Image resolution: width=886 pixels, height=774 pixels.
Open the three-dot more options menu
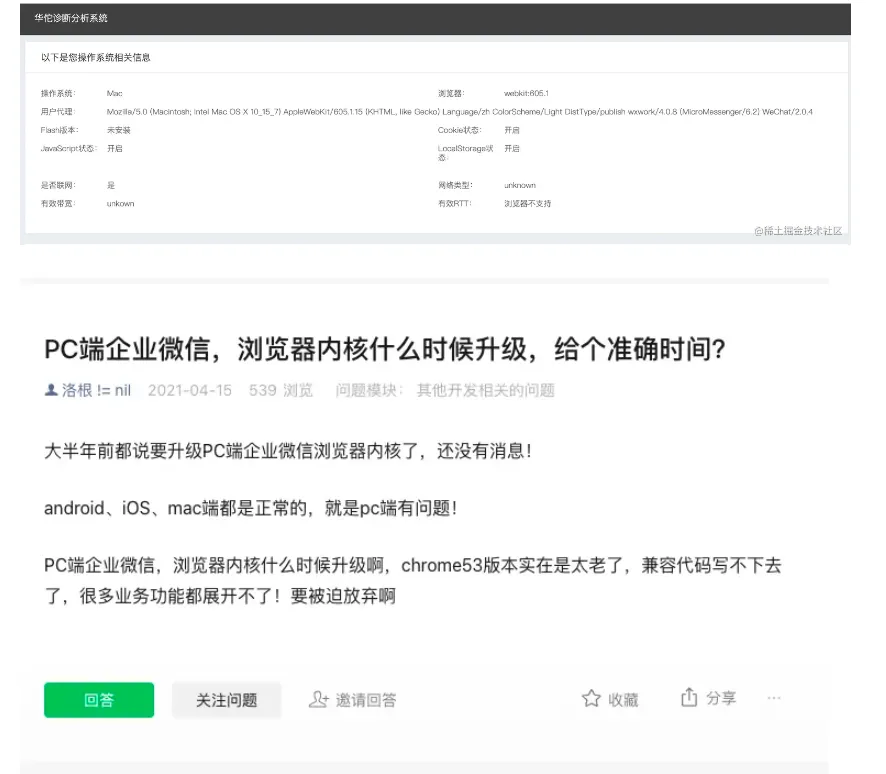(x=774, y=698)
